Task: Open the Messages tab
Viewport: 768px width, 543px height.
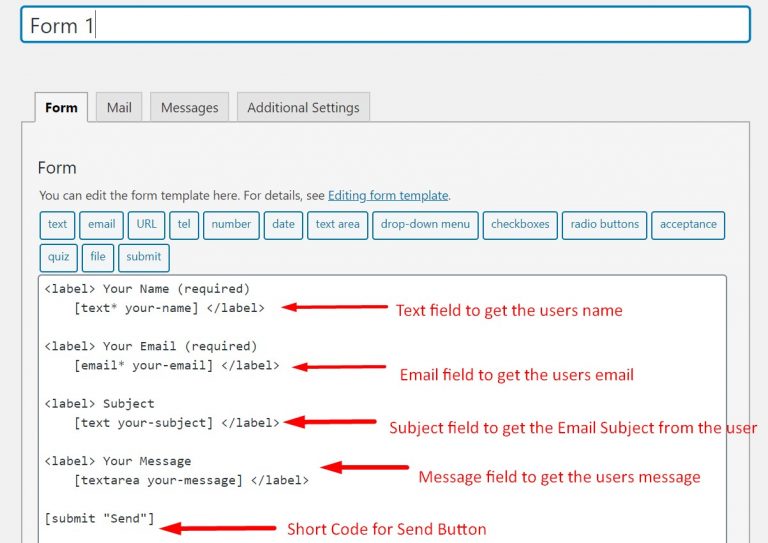Action: 190,107
